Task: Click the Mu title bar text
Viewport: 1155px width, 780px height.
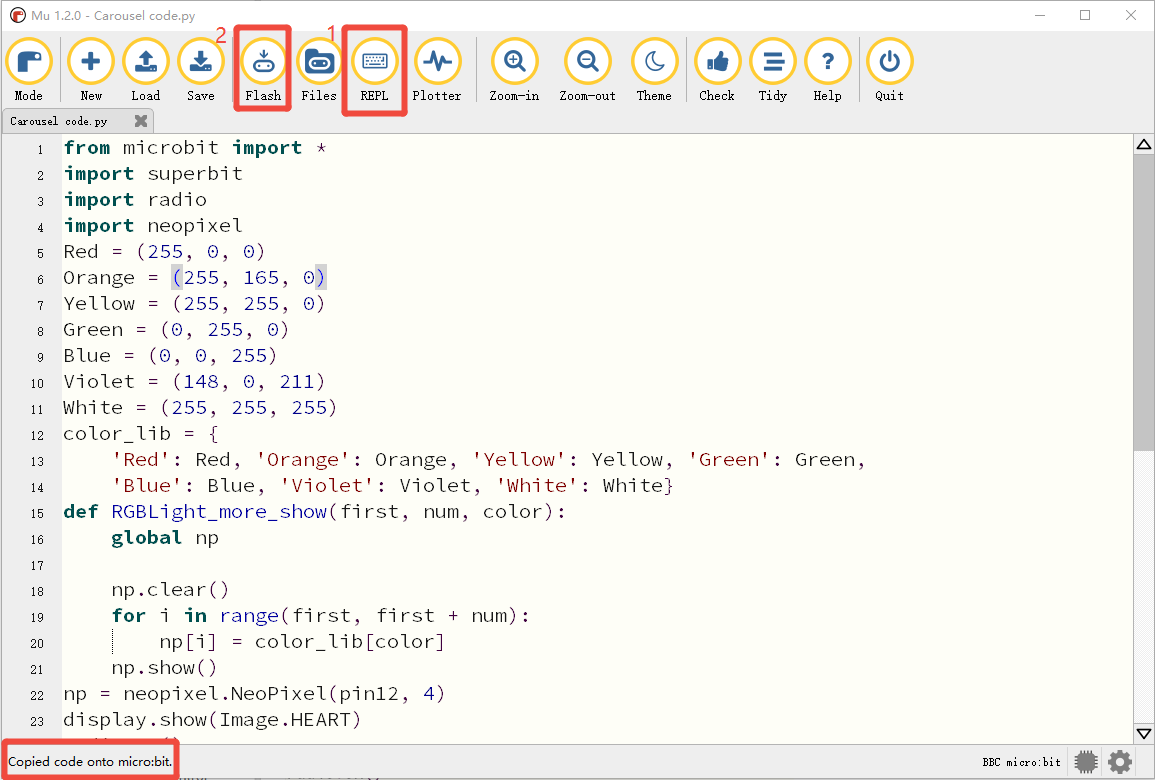Action: (113, 15)
